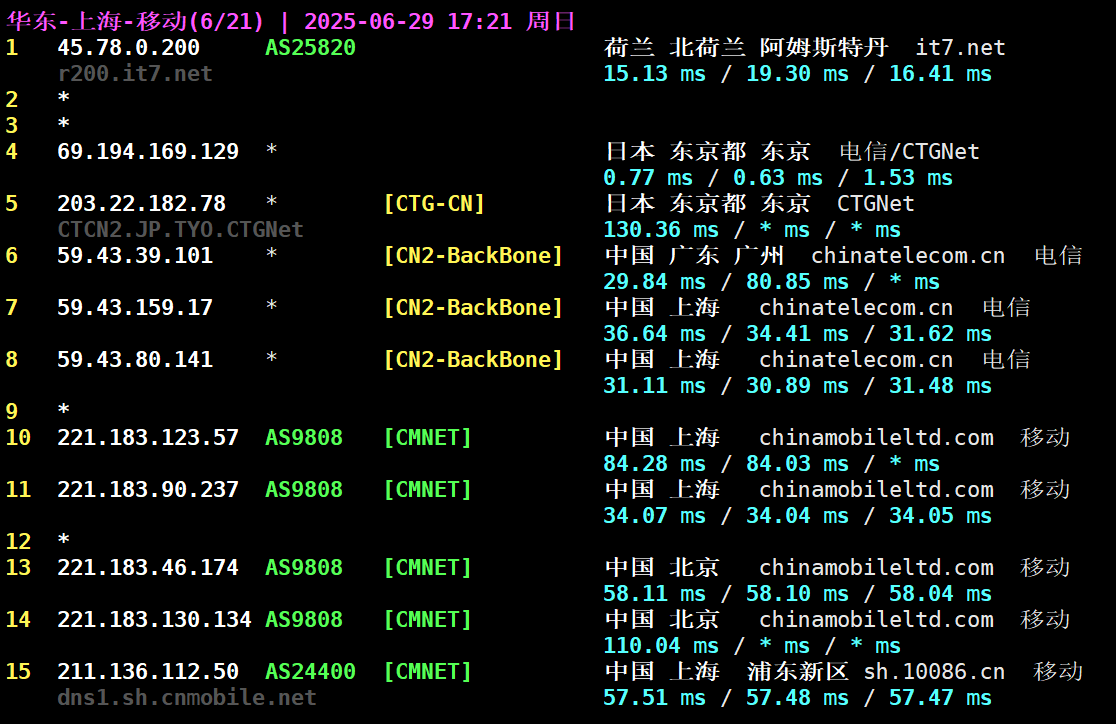Click chinamobileltd.com in hop 11
This screenshot has width=1116, height=724.
876,489
